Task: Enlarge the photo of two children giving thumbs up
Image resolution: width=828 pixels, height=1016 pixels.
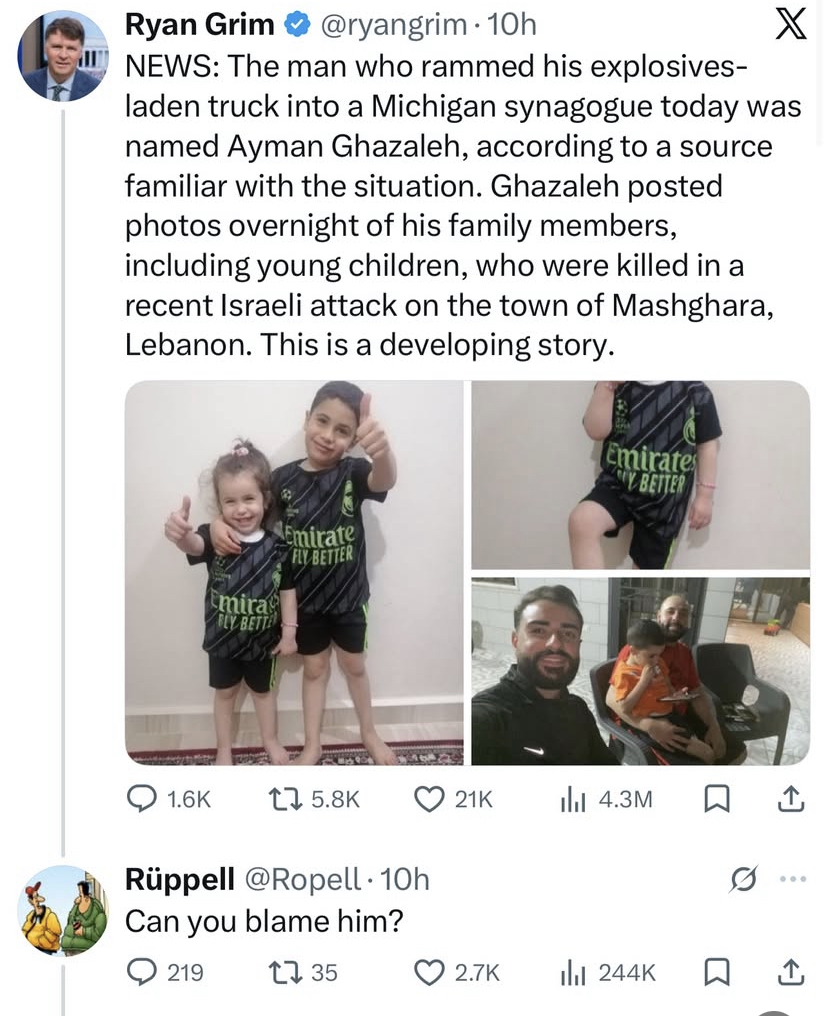Action: coord(294,572)
